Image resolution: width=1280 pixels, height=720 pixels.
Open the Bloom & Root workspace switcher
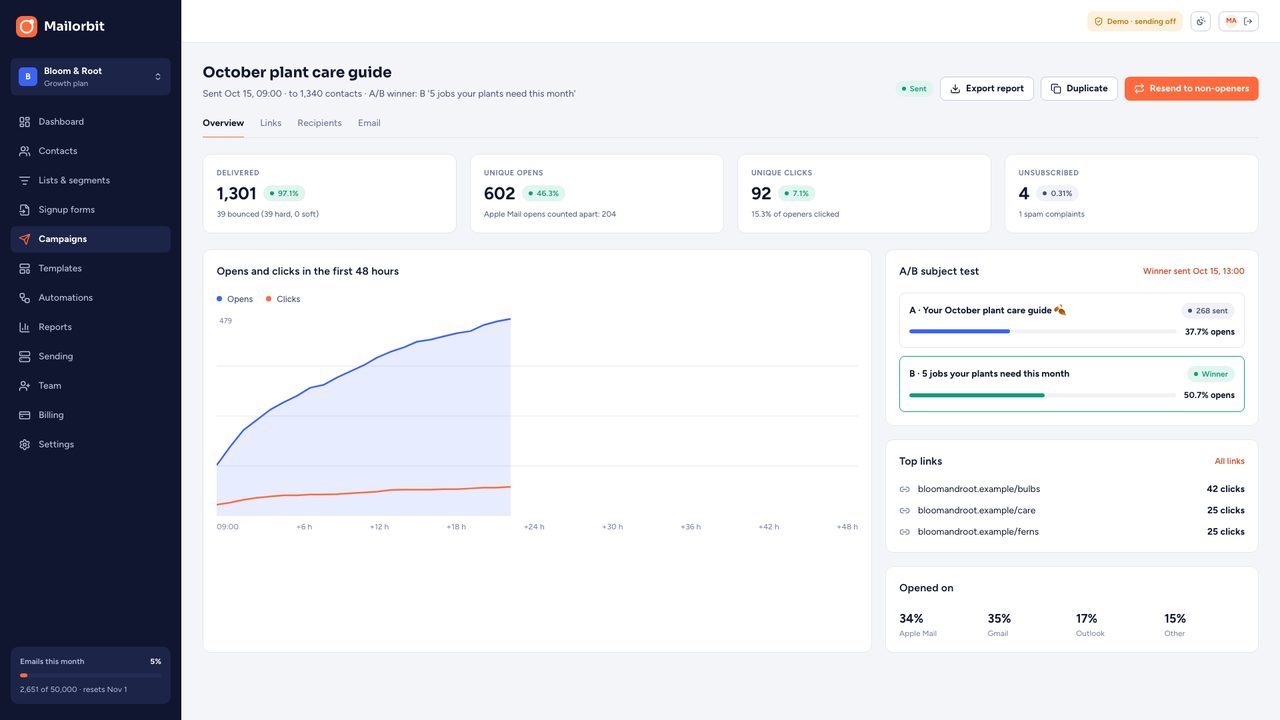pyautogui.click(x=90, y=76)
